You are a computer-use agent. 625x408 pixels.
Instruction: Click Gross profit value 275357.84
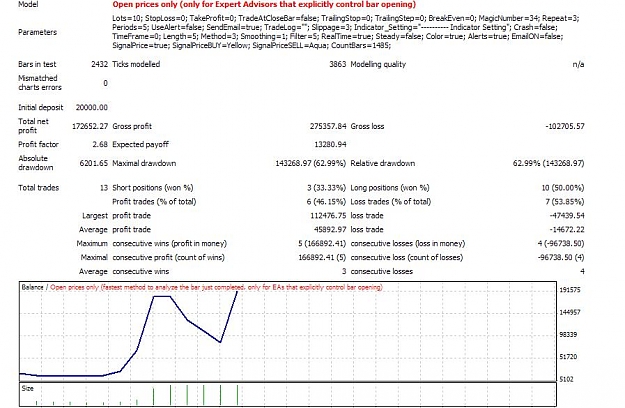point(328,126)
